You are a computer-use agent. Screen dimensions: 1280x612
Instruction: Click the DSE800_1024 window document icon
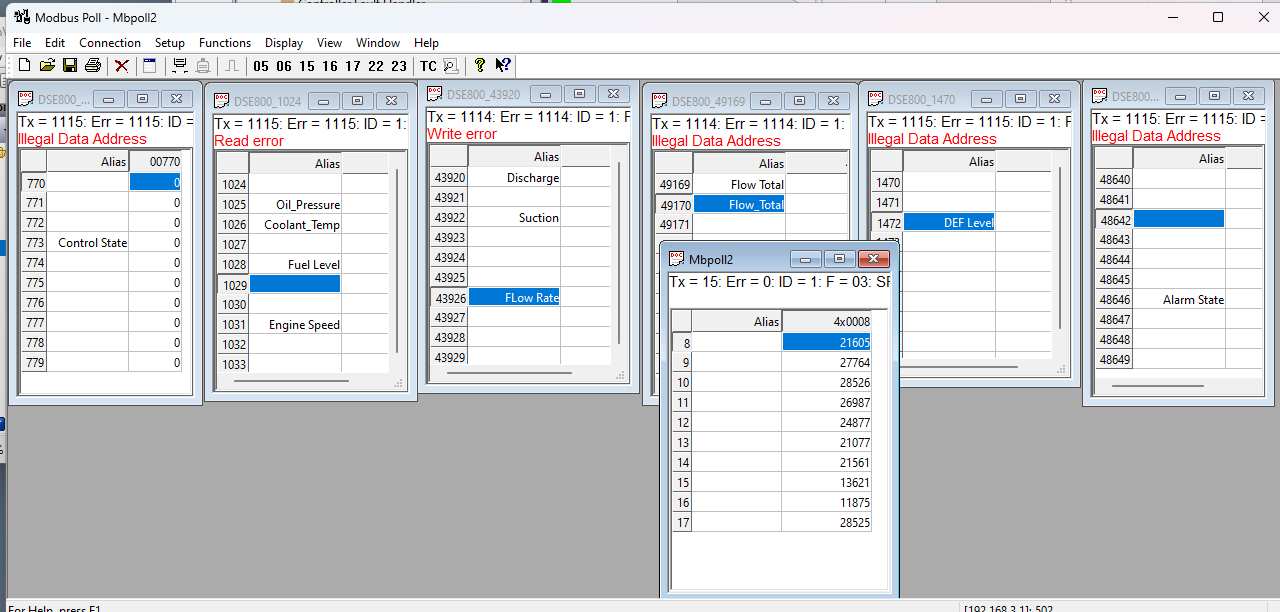click(x=222, y=101)
